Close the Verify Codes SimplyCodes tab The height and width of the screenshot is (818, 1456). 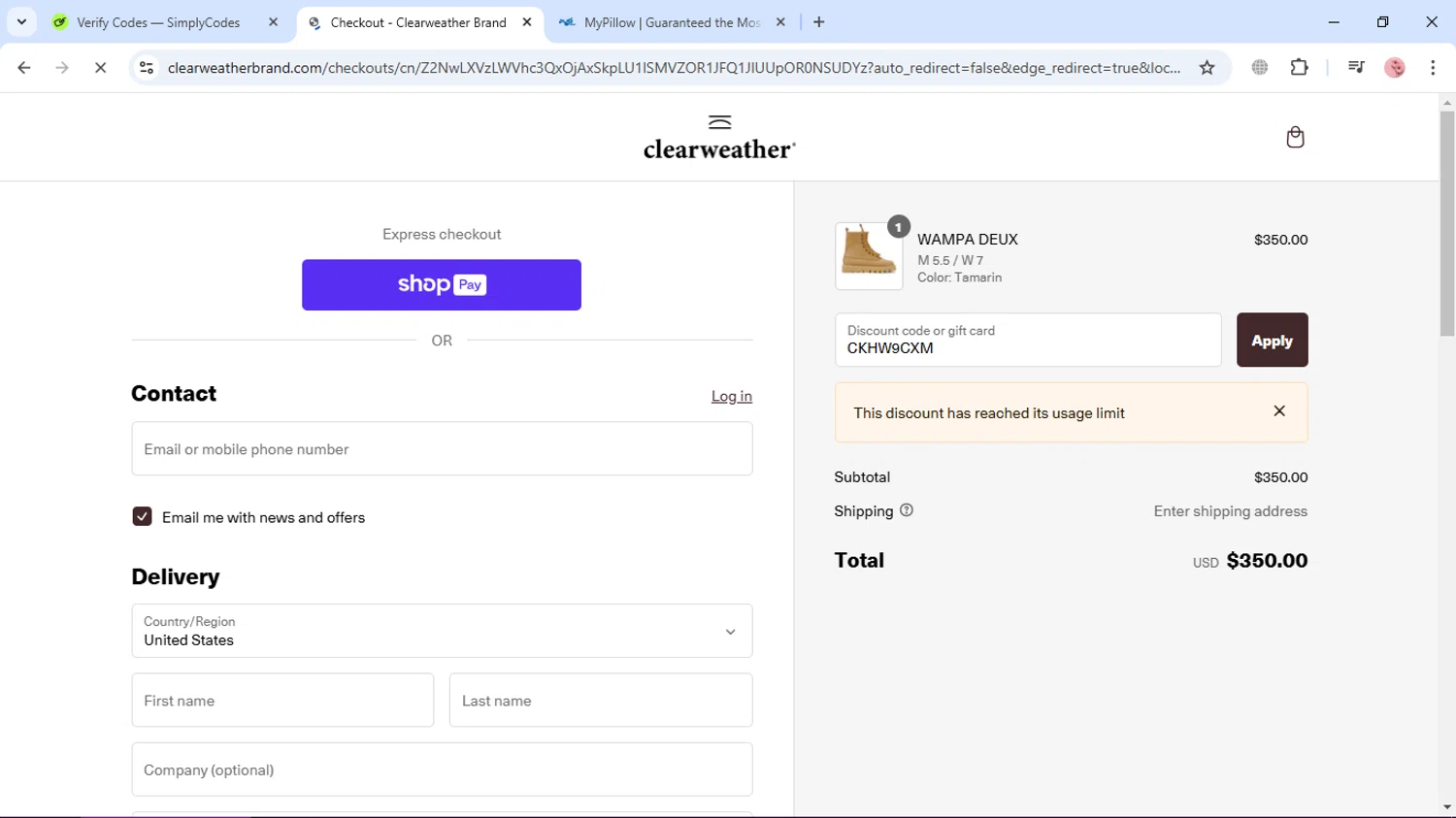click(x=273, y=21)
